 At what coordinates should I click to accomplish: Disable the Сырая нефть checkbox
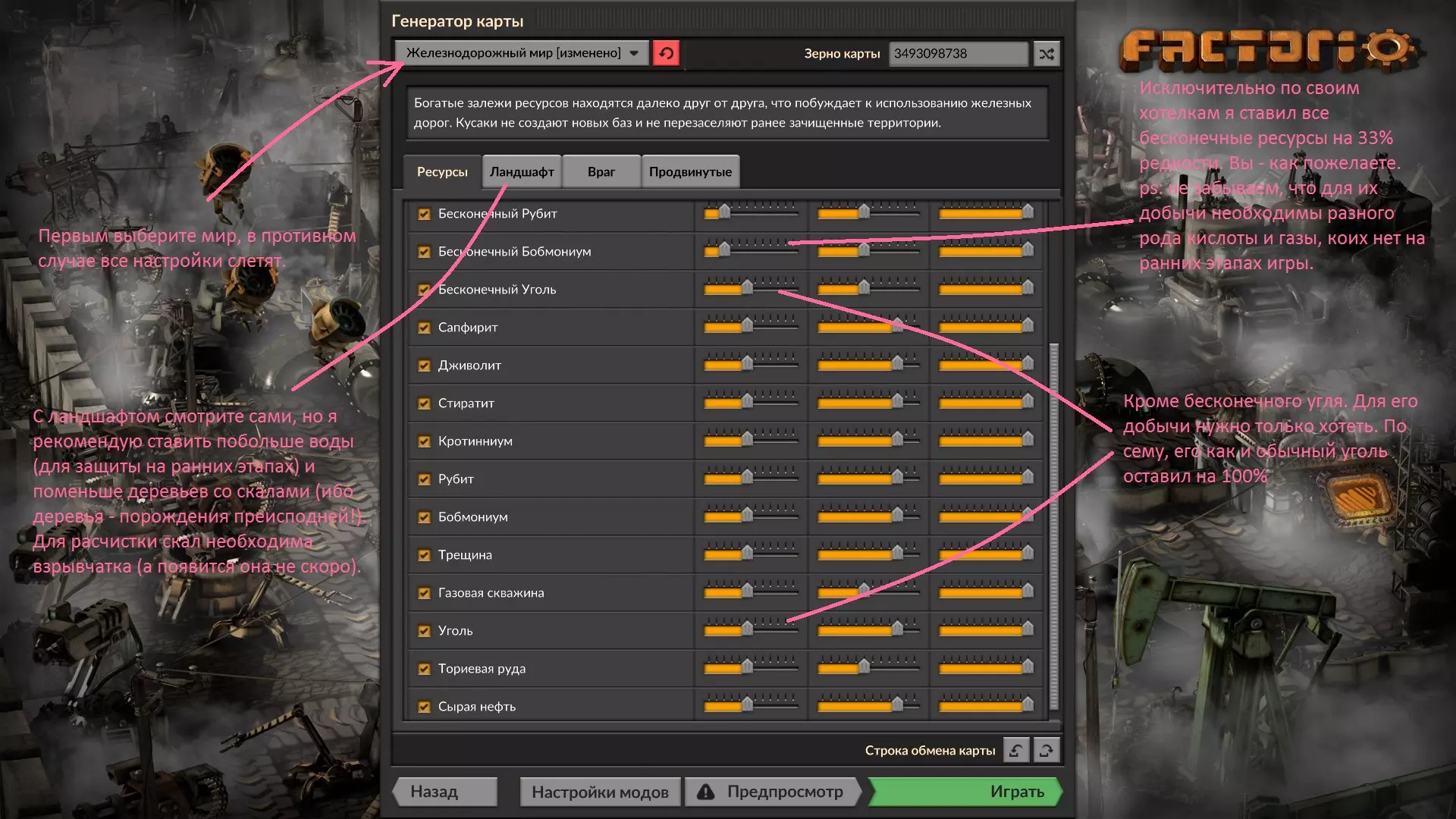pos(424,707)
